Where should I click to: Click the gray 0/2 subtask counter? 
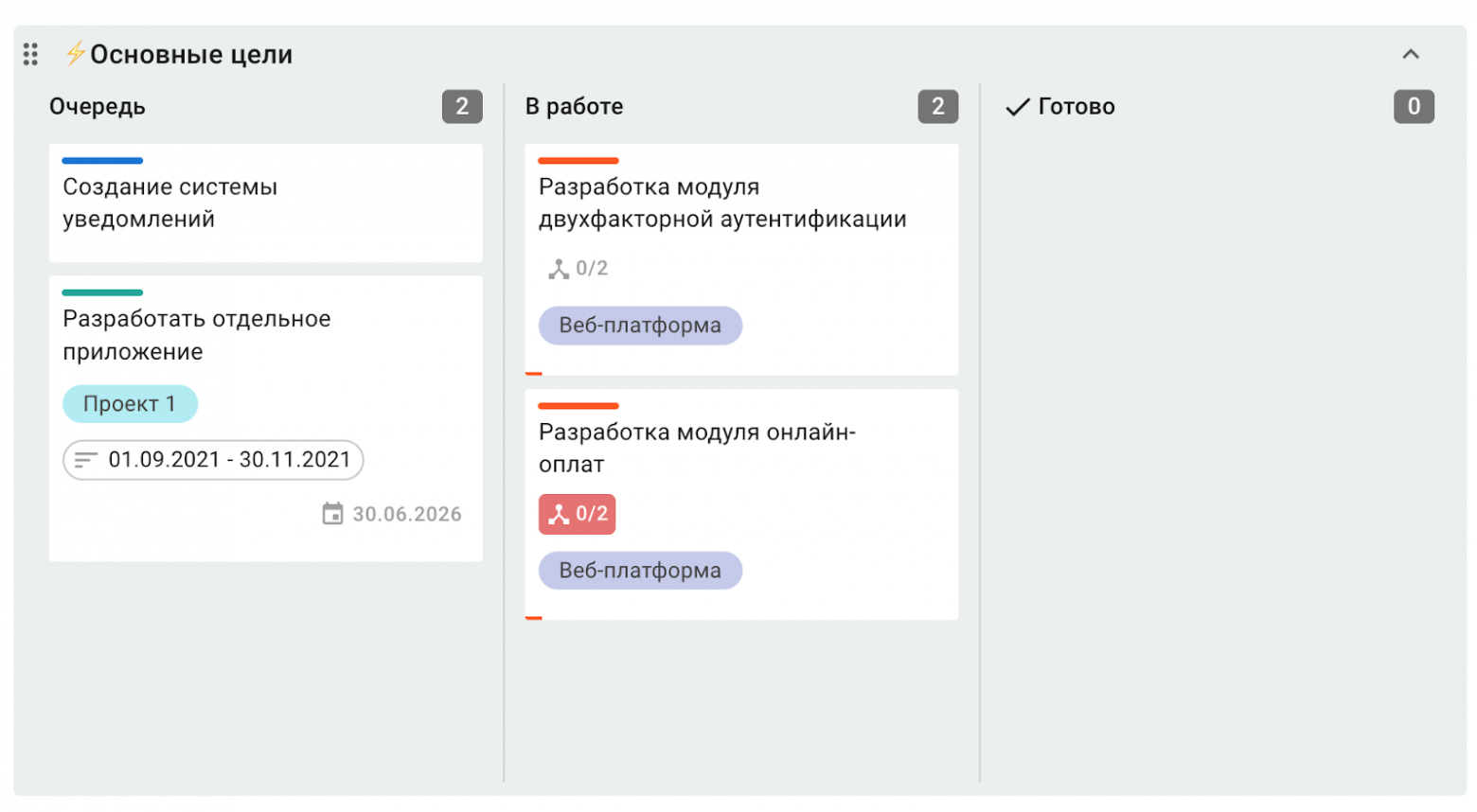click(x=578, y=269)
